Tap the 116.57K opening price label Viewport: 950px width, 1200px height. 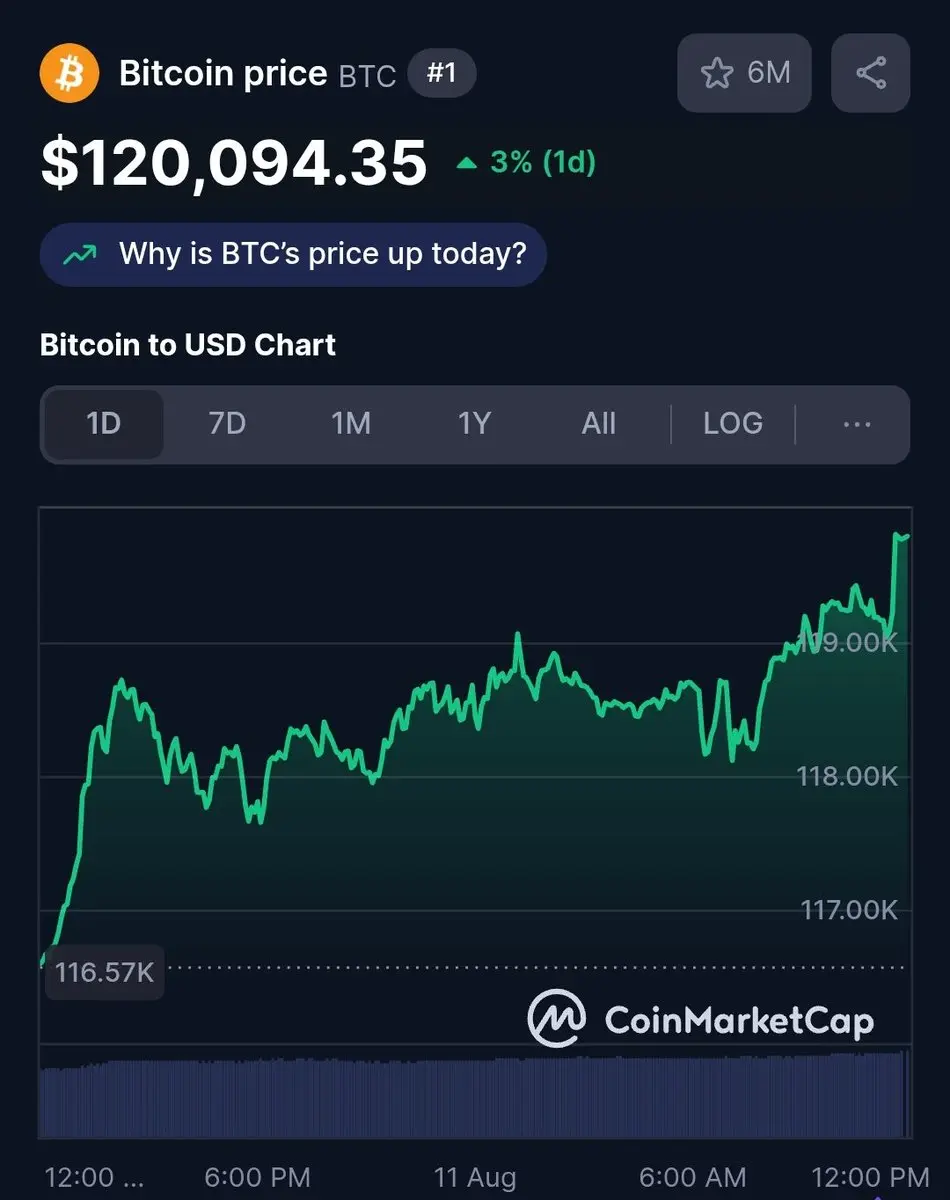pos(104,972)
